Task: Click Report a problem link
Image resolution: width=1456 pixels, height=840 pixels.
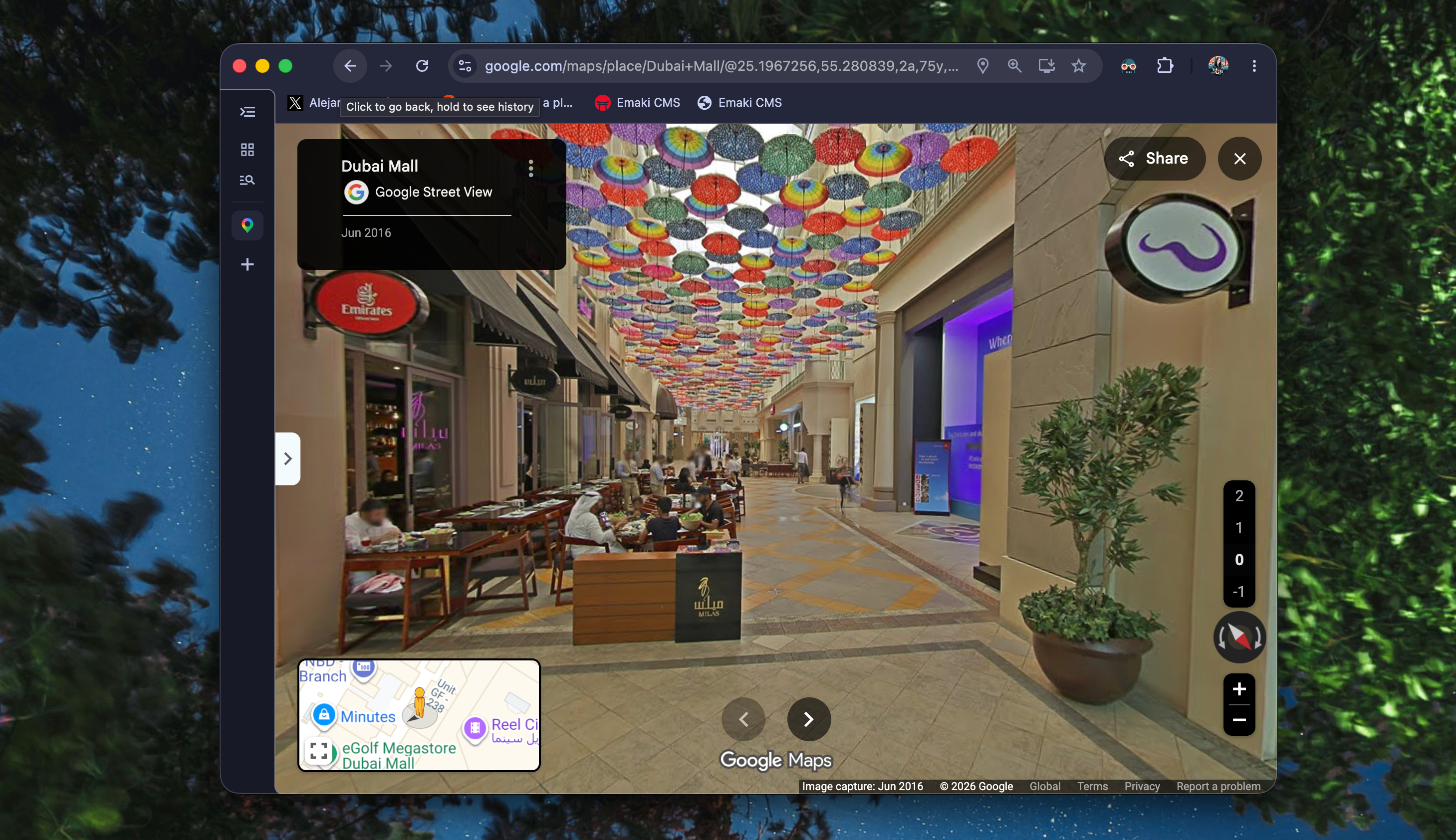Action: pyautogui.click(x=1218, y=786)
